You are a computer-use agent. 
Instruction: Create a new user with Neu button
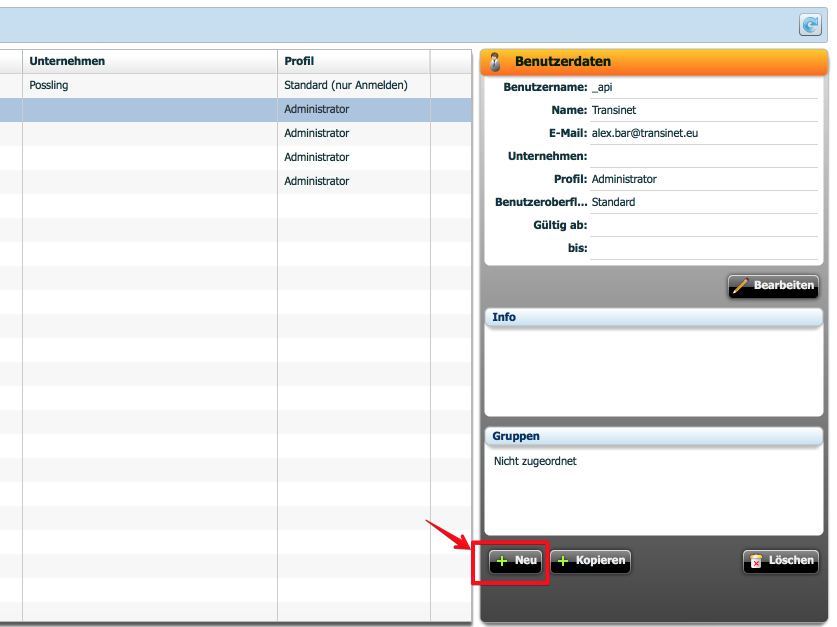(x=517, y=561)
